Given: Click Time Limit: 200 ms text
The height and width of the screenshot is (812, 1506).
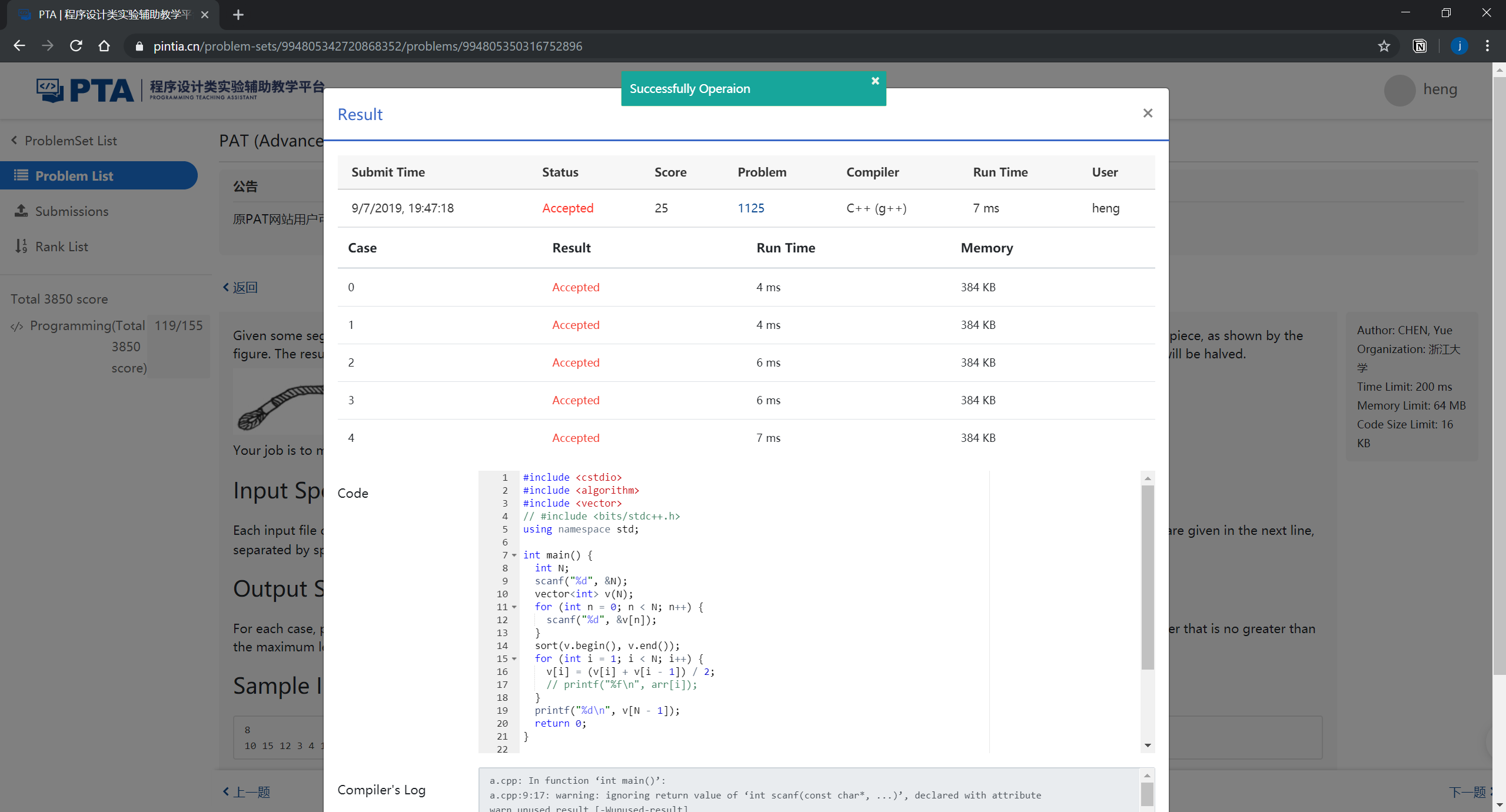Looking at the screenshot, I should click(1404, 387).
